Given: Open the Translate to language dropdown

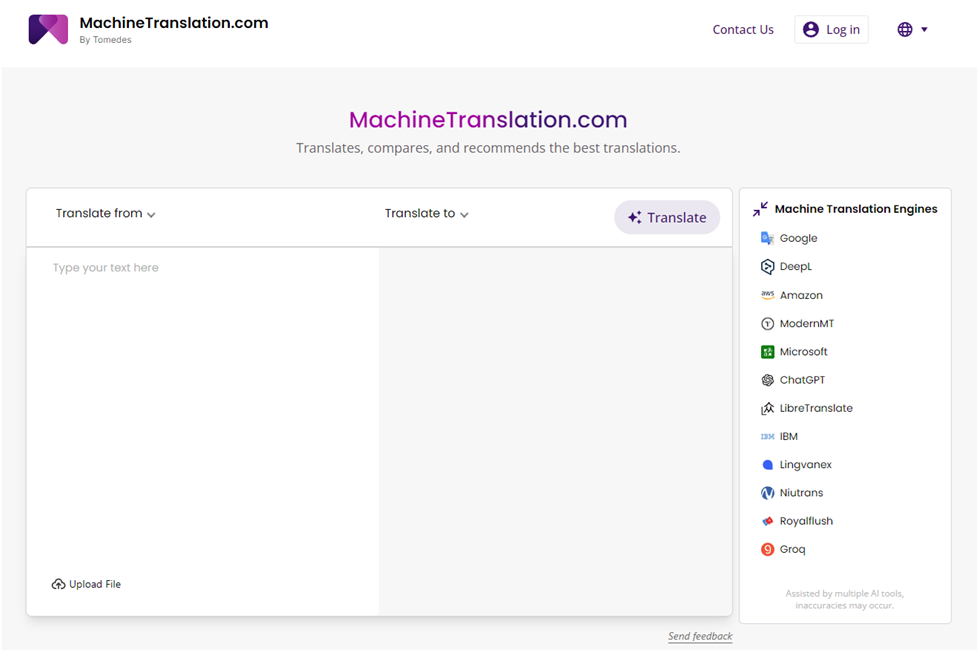Looking at the screenshot, I should [425, 213].
